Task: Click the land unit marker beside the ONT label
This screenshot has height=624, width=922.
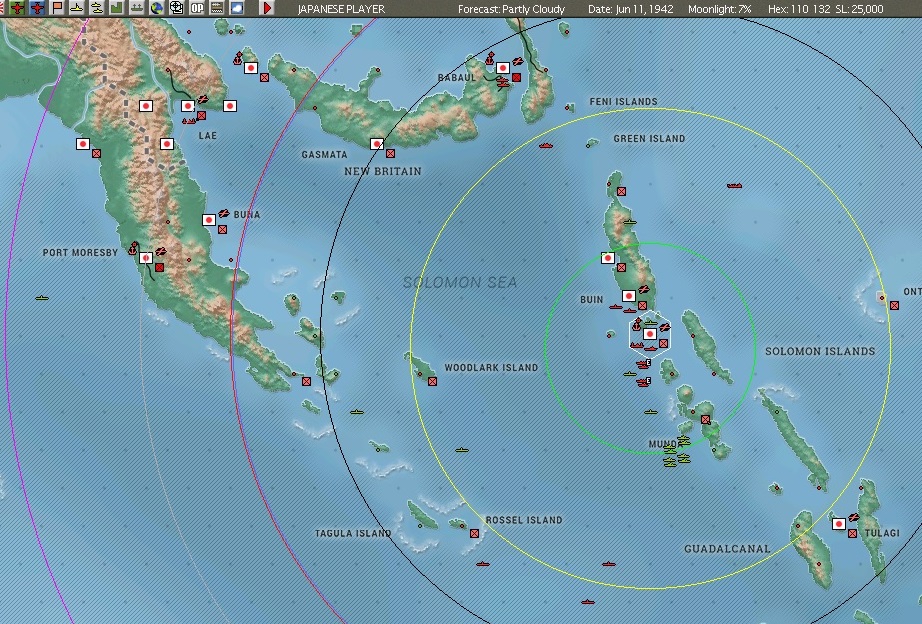Action: (x=894, y=305)
